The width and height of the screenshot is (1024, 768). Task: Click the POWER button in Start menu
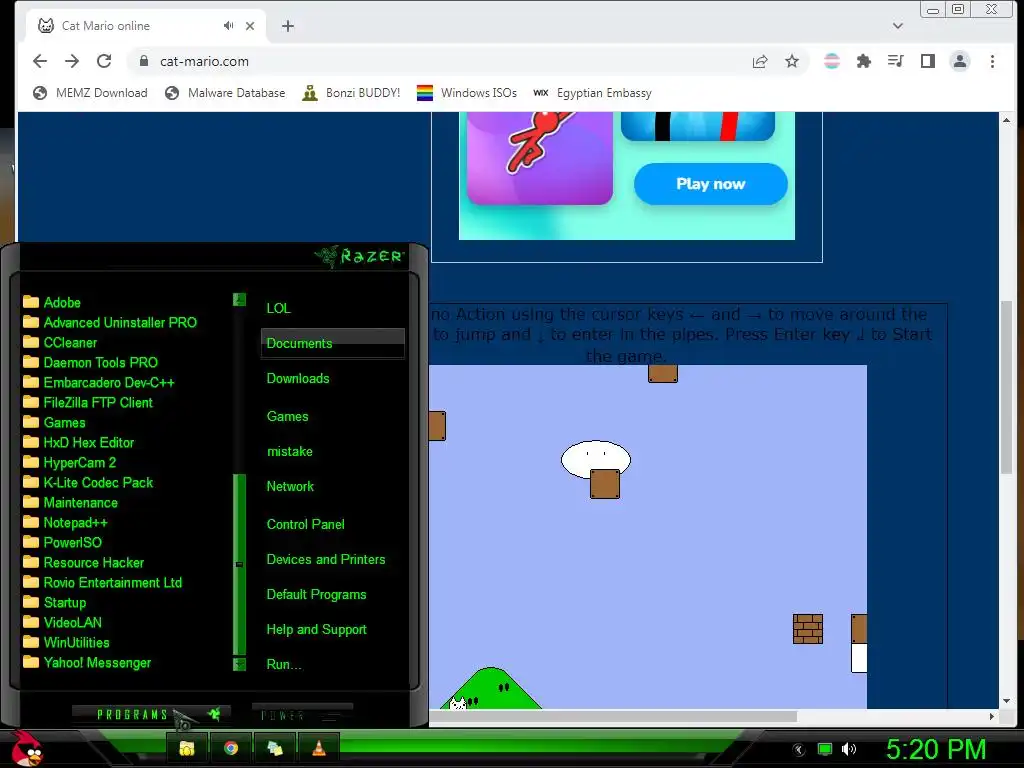click(x=302, y=715)
